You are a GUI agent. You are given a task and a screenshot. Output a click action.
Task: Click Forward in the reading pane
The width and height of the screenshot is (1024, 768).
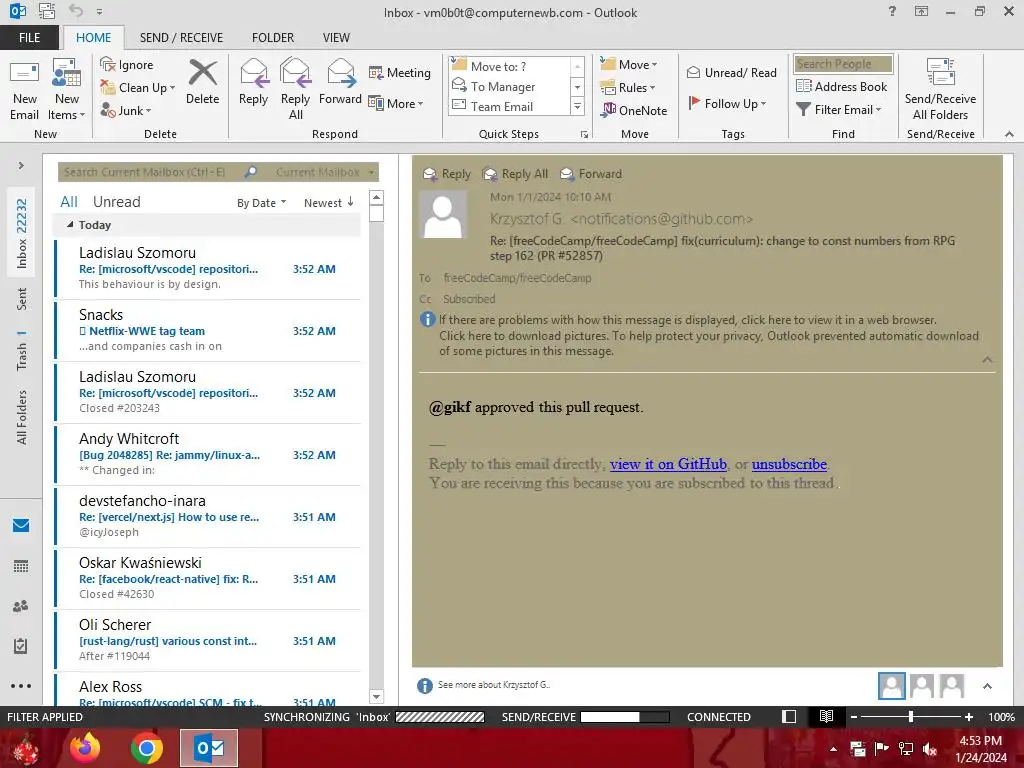[591, 174]
